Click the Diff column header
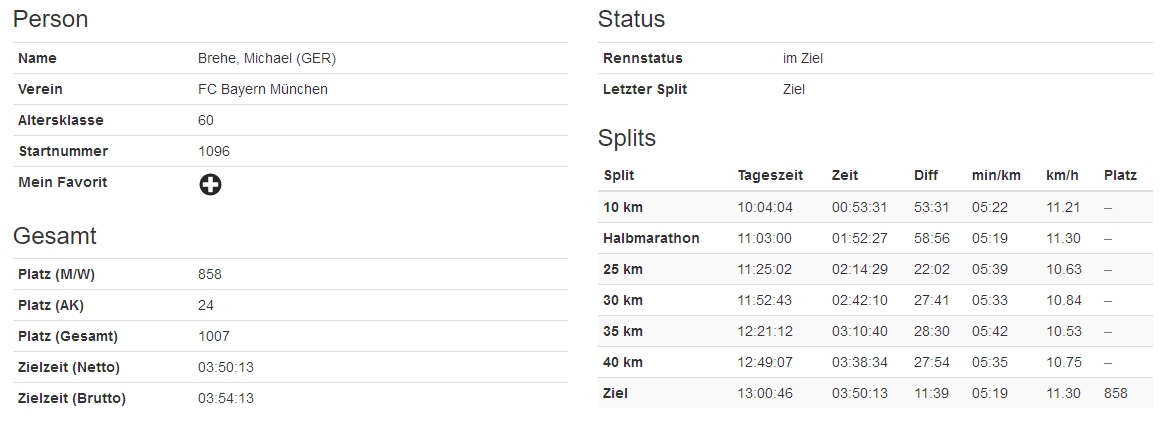Screen dimensions: 1169x423 coord(926,175)
